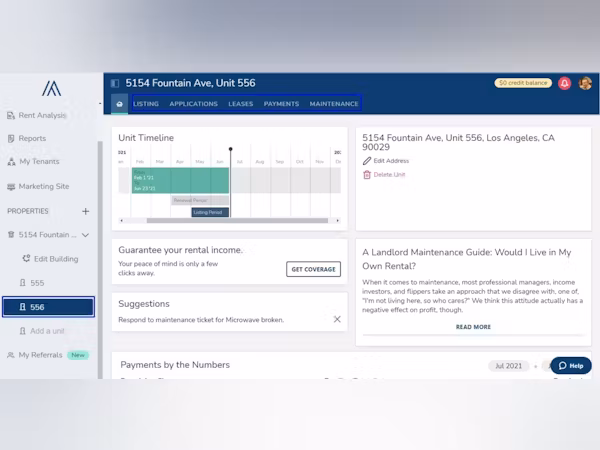Click the red Delete Unit link
Image resolution: width=600 pixels, height=450 pixels.
pos(389,175)
